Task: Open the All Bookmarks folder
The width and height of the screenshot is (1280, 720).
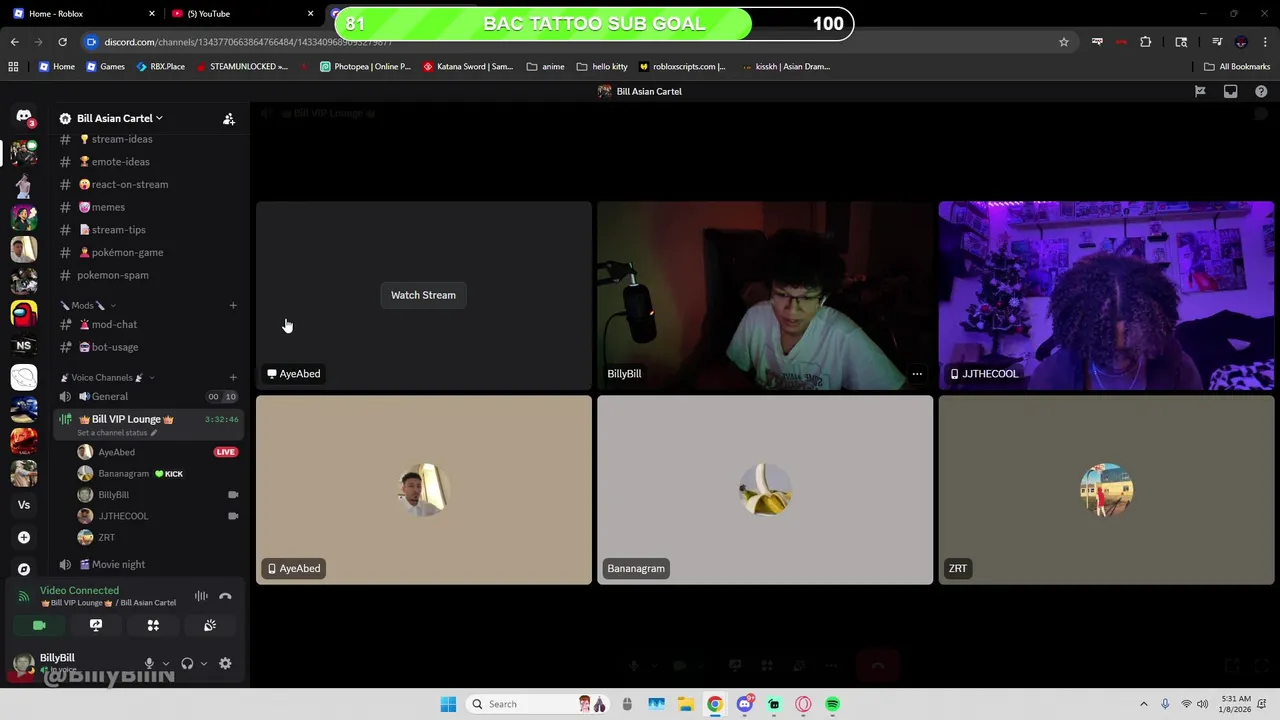Action: pyautogui.click(x=1237, y=67)
